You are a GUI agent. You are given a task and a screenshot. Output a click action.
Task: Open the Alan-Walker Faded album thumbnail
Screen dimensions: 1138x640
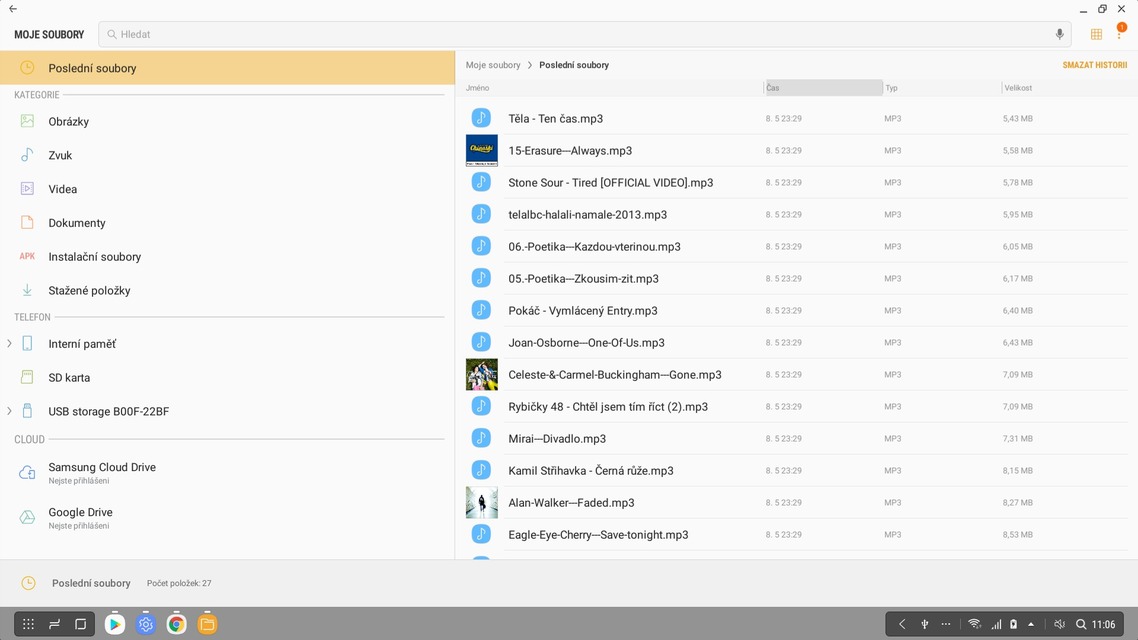pos(482,502)
